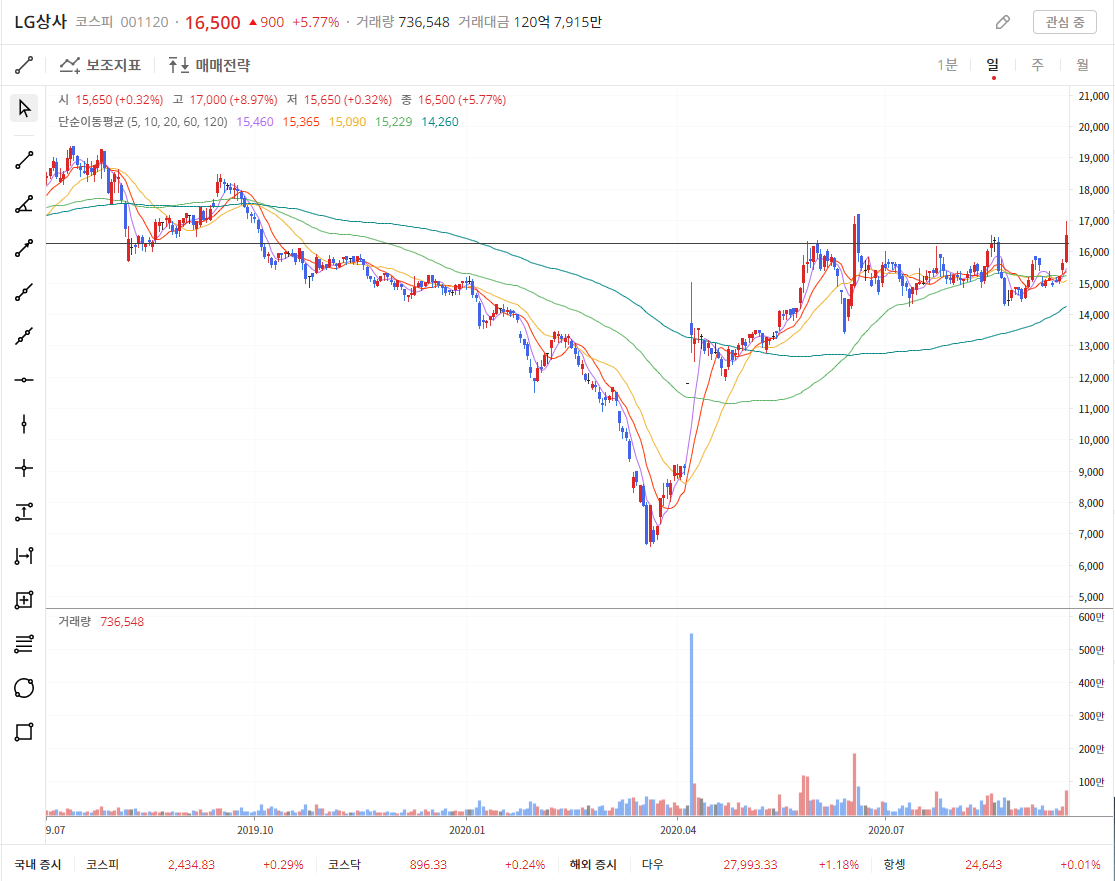Select the horizontal date range measure tool
Screen dimensions: 1115x881
(24, 556)
